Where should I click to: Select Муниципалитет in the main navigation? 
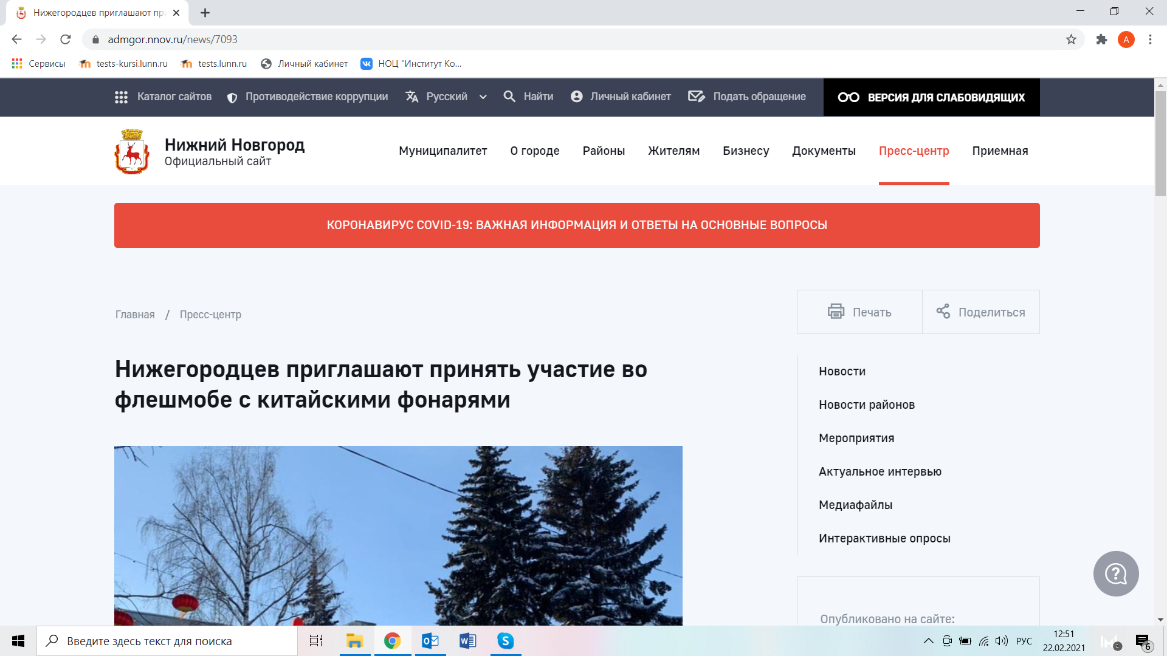[x=443, y=151]
